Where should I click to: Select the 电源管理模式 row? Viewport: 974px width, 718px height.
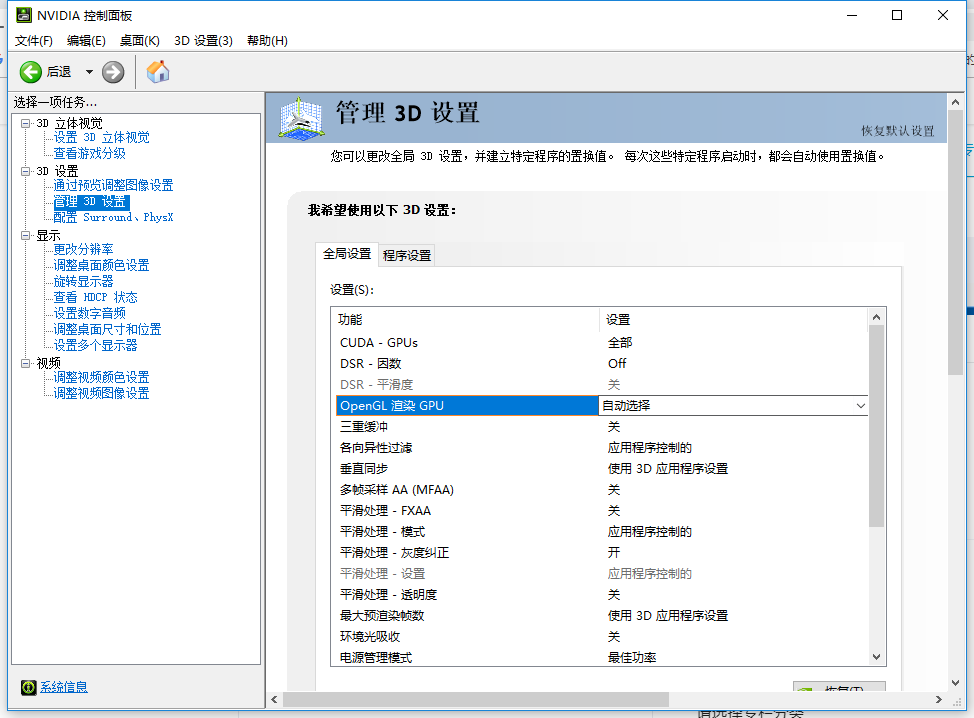(601, 657)
